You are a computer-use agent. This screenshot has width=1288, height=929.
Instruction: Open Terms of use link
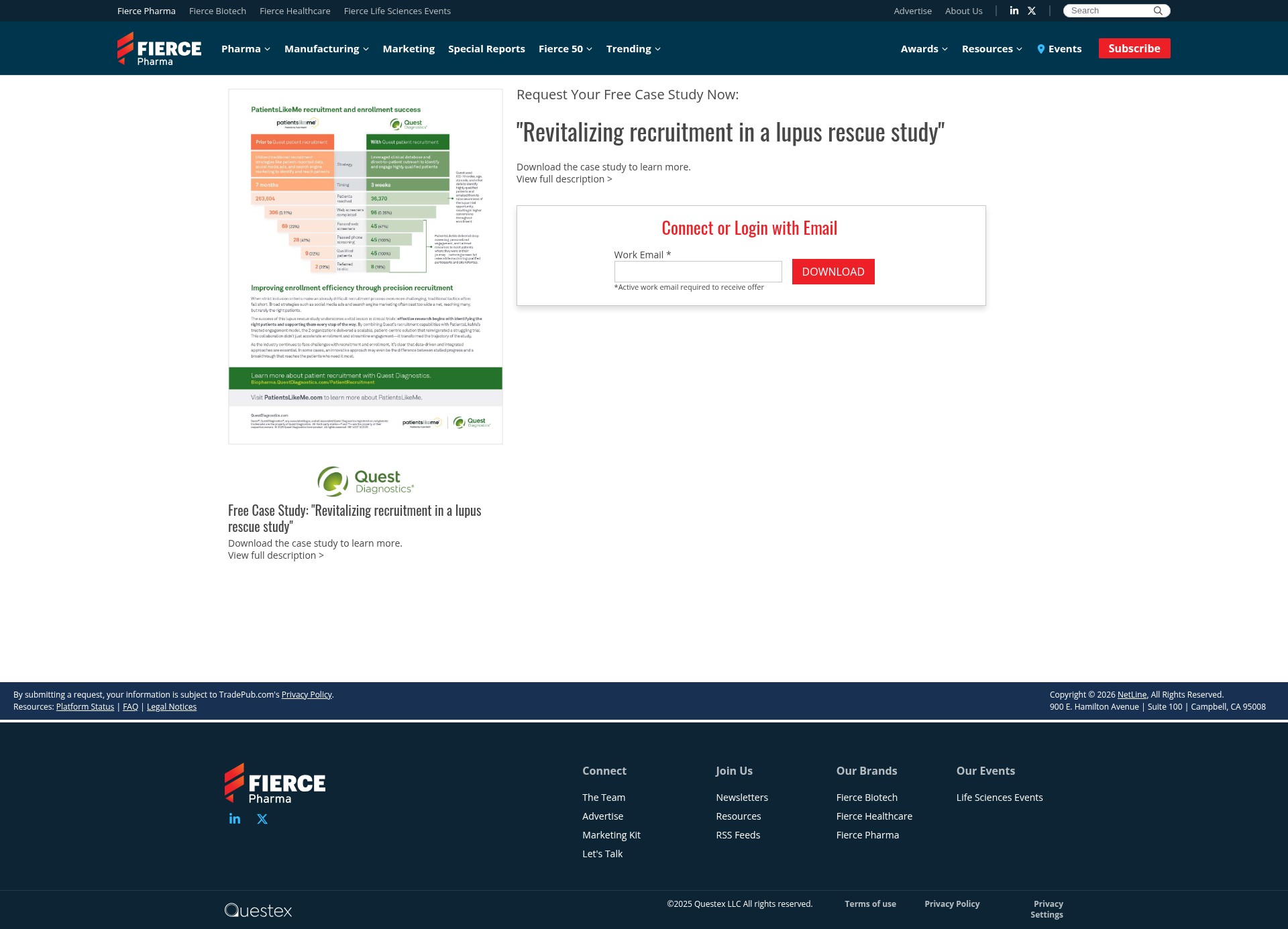pos(870,904)
